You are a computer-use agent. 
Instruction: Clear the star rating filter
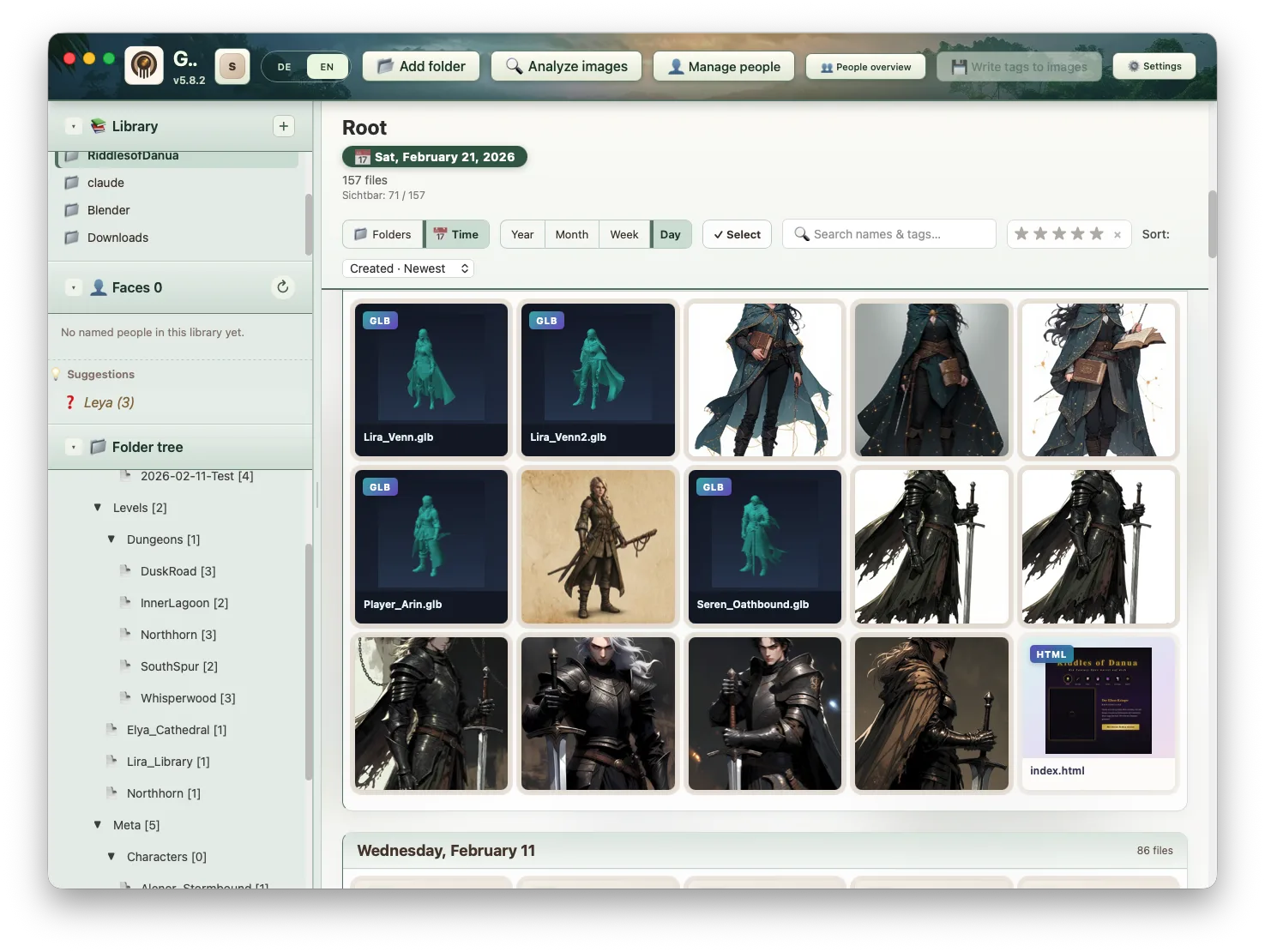point(1117,234)
